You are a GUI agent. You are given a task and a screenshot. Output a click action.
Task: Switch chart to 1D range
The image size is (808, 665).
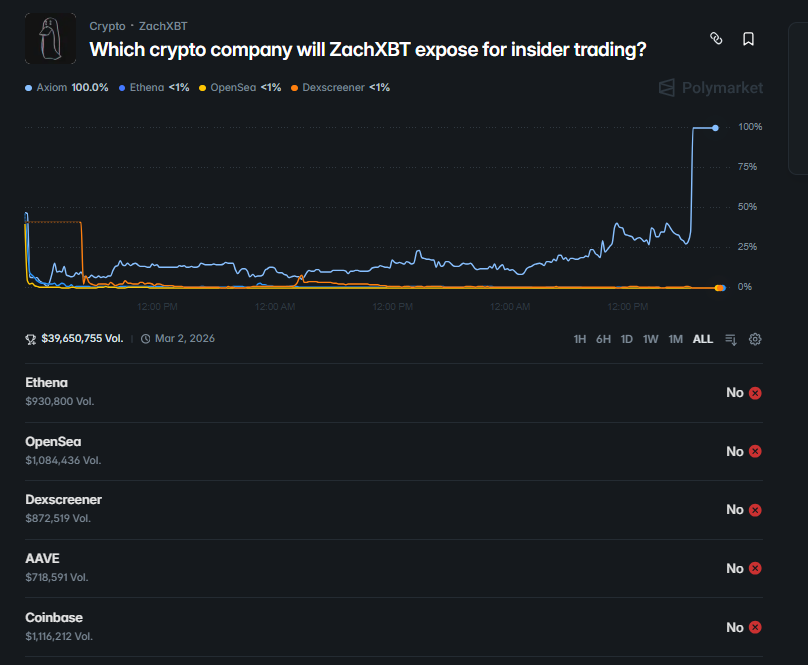pyautogui.click(x=627, y=339)
